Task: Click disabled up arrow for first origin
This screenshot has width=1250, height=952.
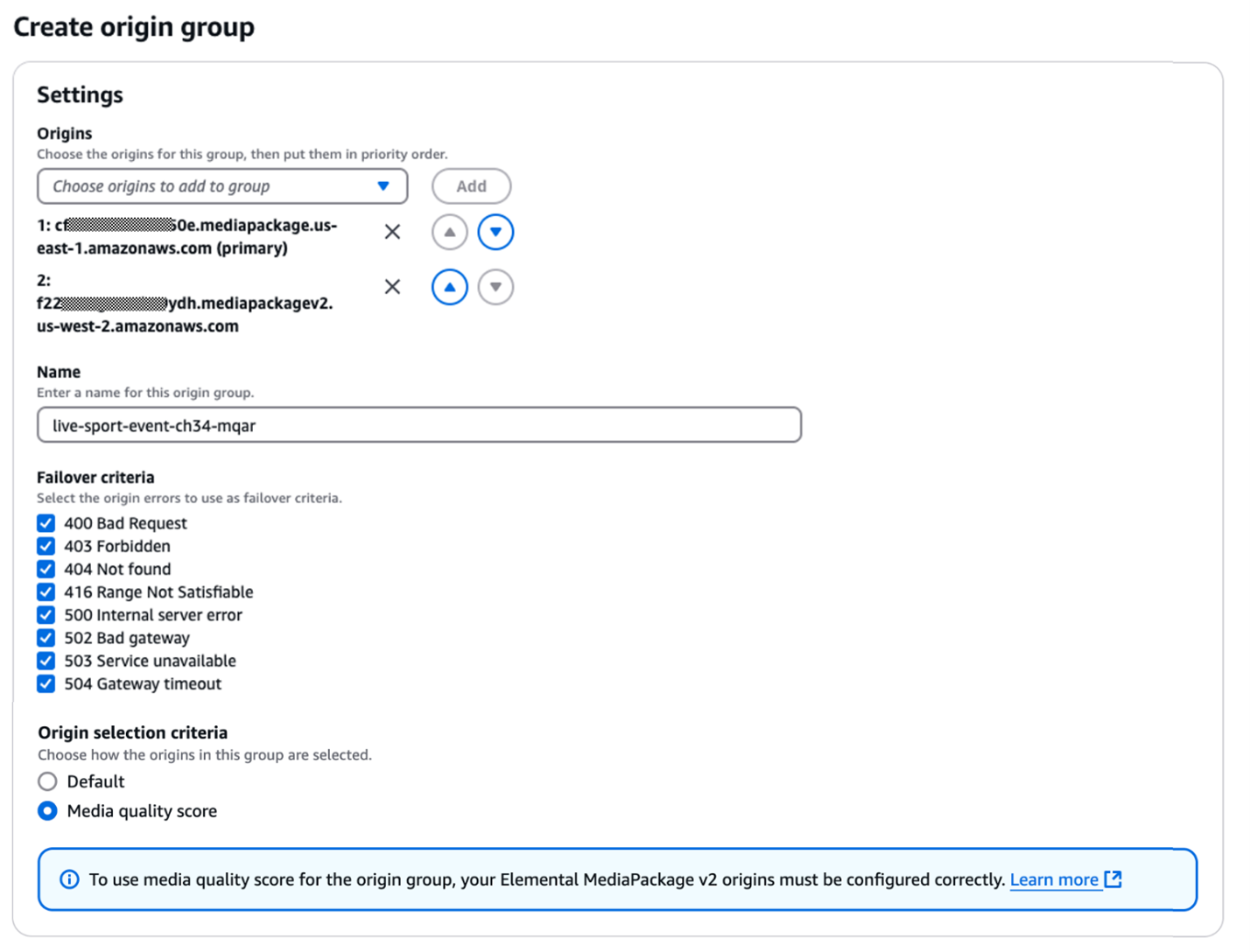Action: pyautogui.click(x=449, y=232)
